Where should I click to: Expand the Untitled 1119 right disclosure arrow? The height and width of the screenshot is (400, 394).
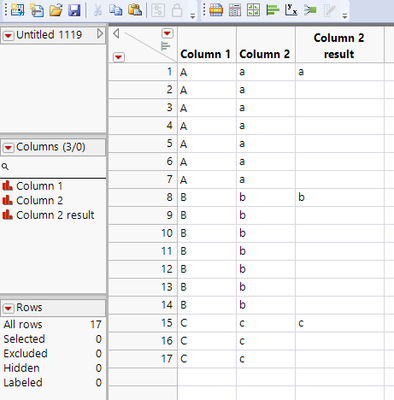click(100, 33)
